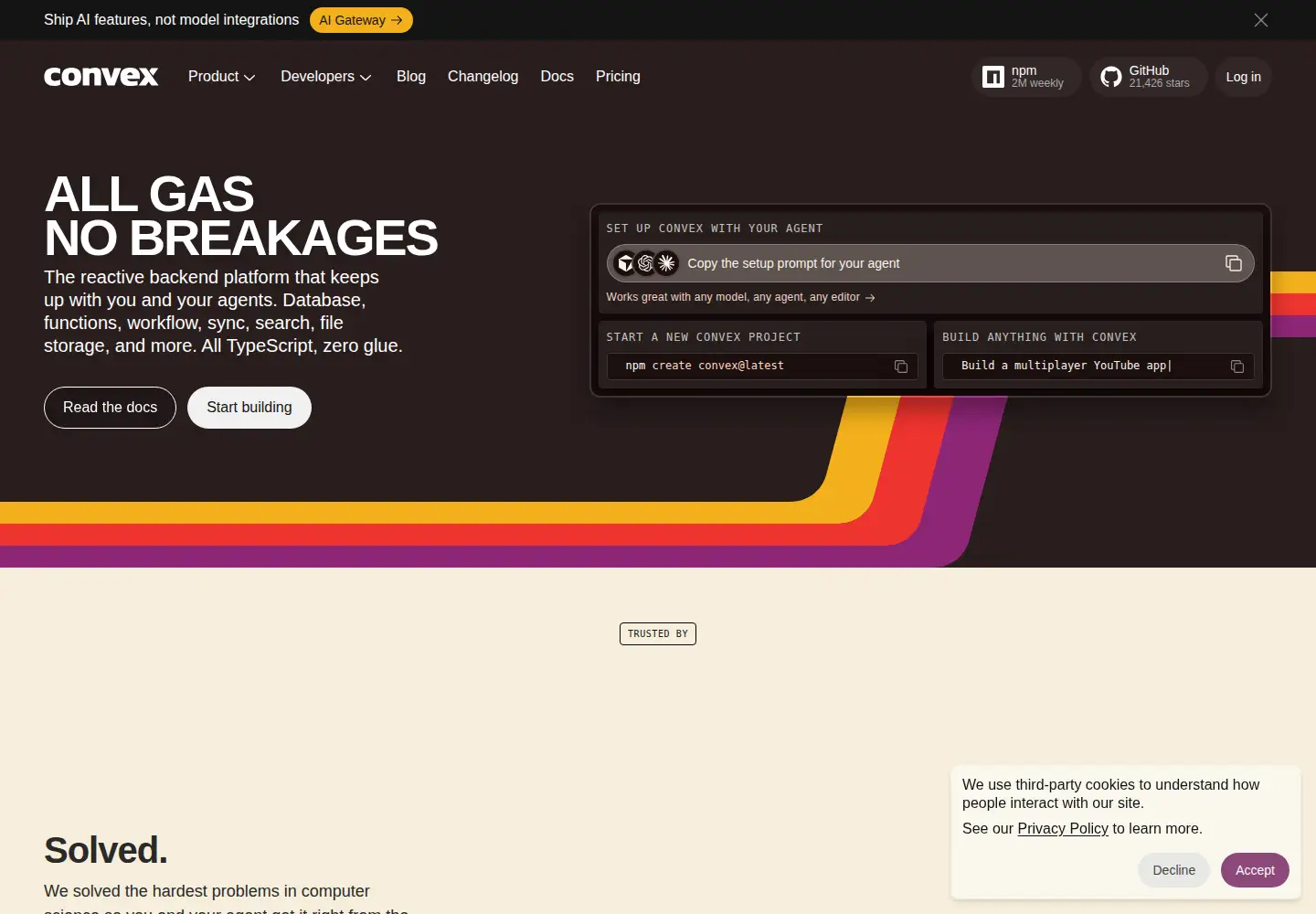Screen dimensions: 1316x914
Task: Click the 'npm 2M weekly' stat text
Action: point(1037,77)
